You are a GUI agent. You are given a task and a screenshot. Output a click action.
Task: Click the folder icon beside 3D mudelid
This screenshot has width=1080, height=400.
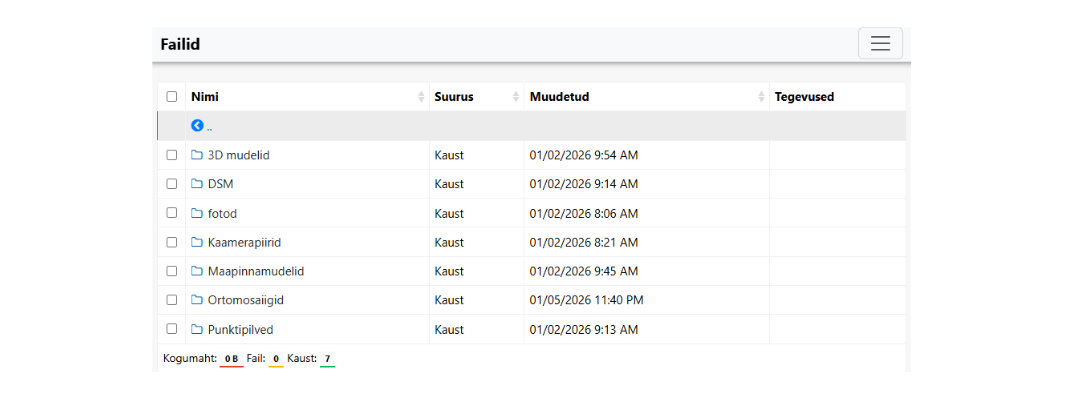[x=197, y=155]
